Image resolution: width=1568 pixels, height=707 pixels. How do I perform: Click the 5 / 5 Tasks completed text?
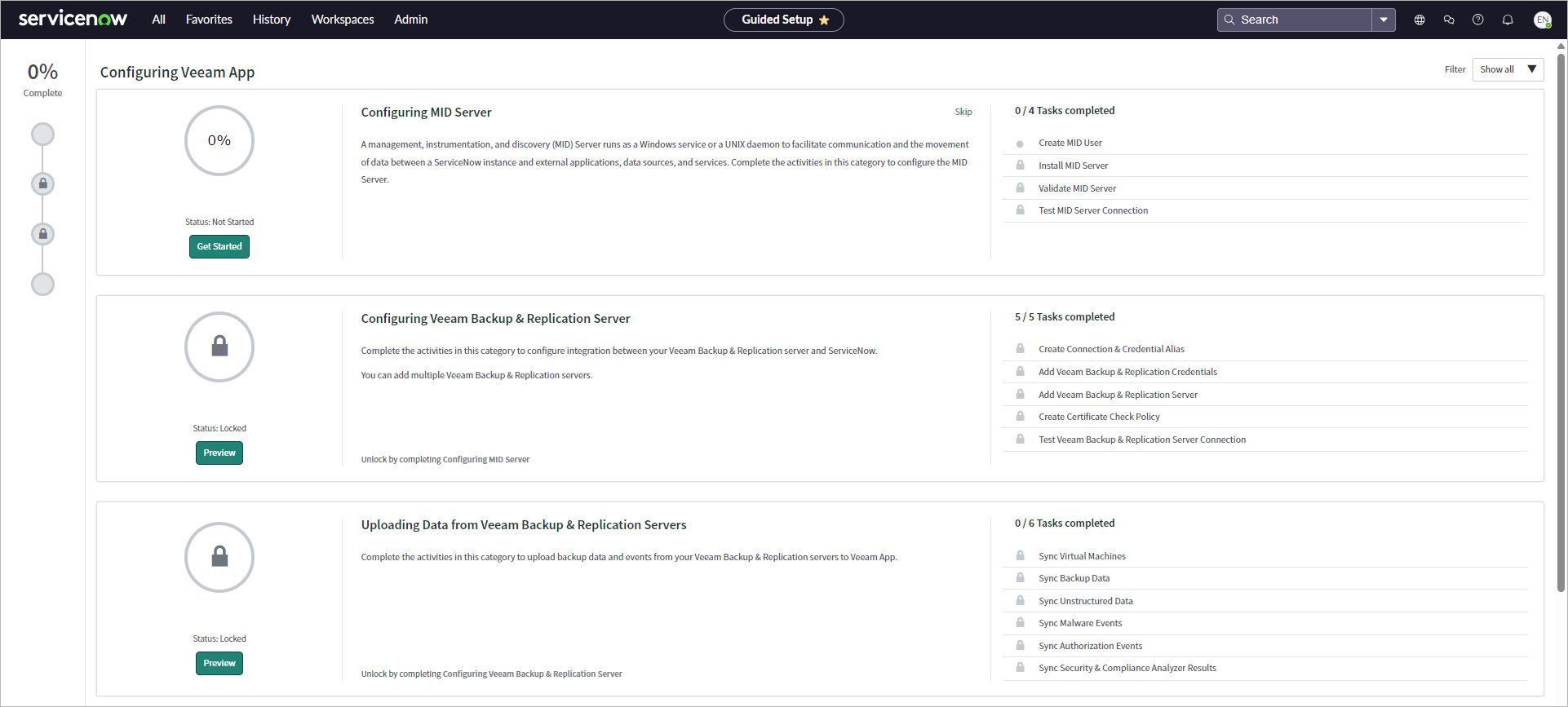click(1065, 316)
